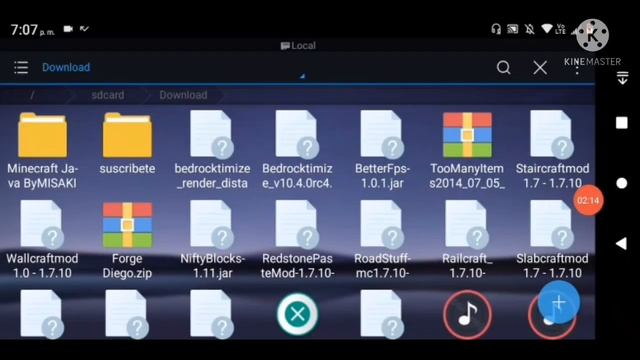640x360 pixels.
Task: Select the NiftyBlocks-1.11.jar file
Action: 212,240
